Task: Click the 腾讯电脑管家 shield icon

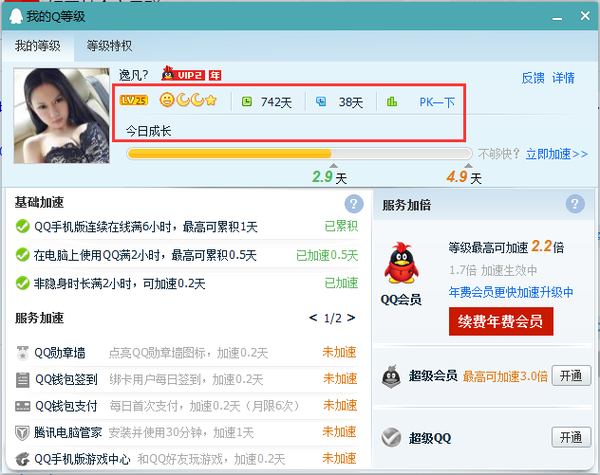Action: 23,433
